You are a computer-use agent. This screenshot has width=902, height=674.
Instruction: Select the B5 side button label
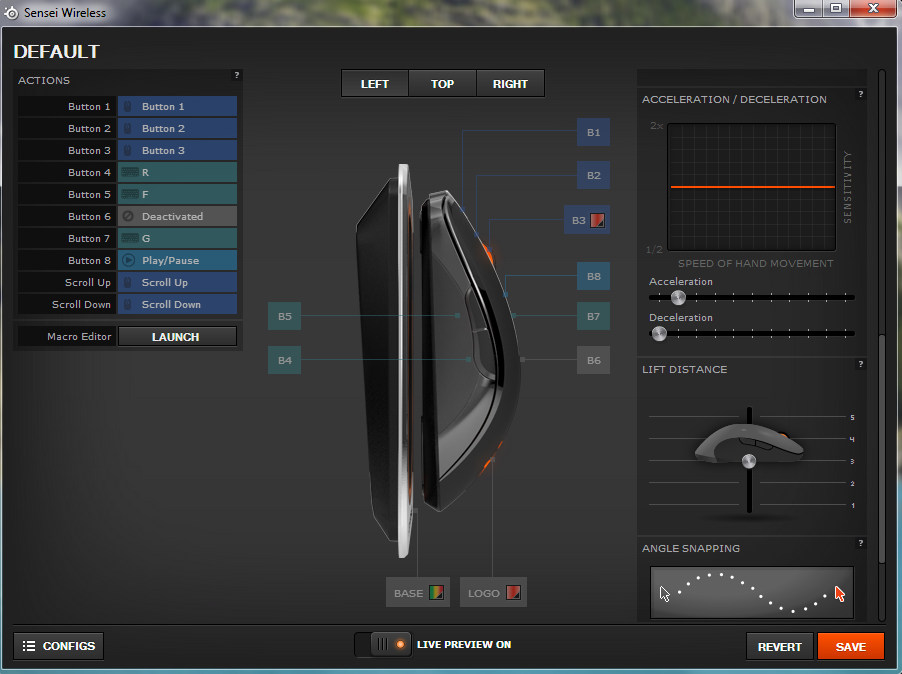coord(285,317)
